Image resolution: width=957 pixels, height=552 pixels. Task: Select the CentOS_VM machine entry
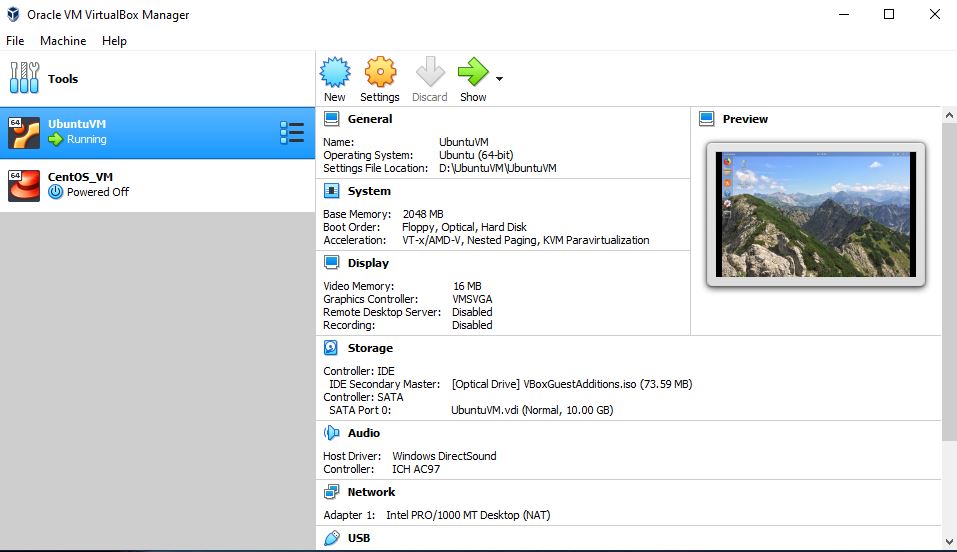(157, 185)
